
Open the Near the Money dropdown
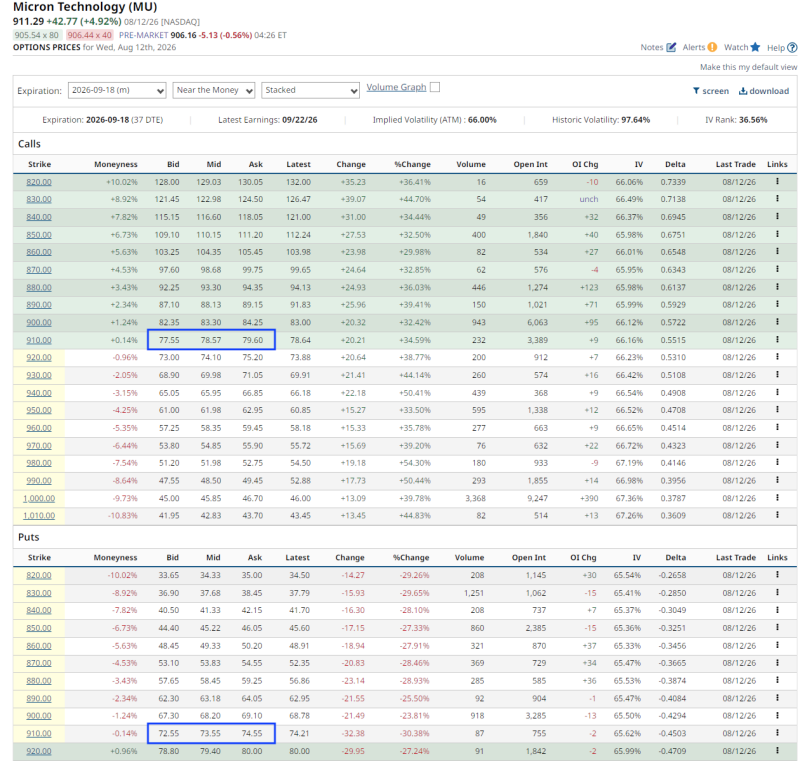(214, 90)
